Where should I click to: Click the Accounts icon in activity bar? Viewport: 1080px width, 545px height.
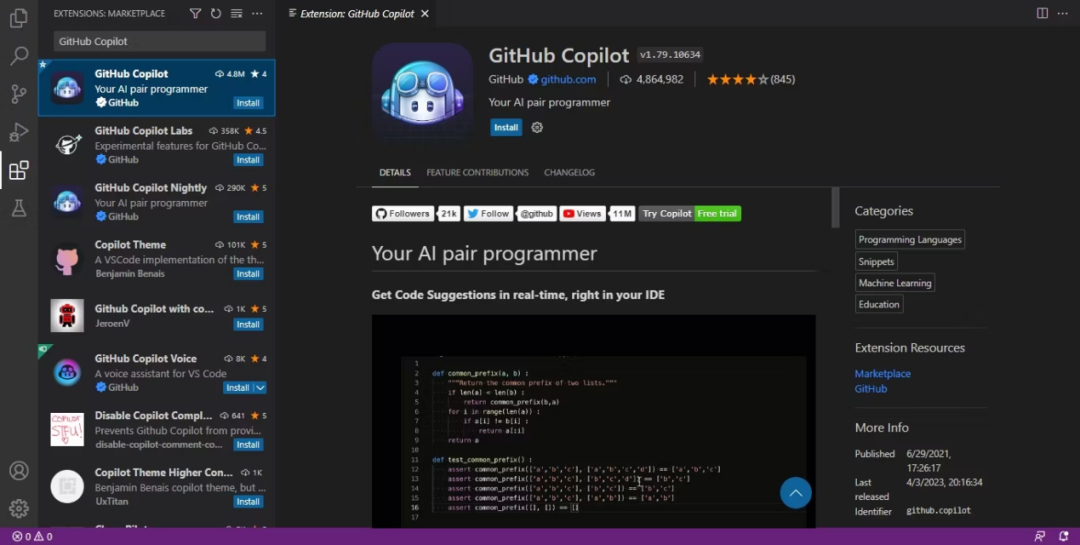18,470
